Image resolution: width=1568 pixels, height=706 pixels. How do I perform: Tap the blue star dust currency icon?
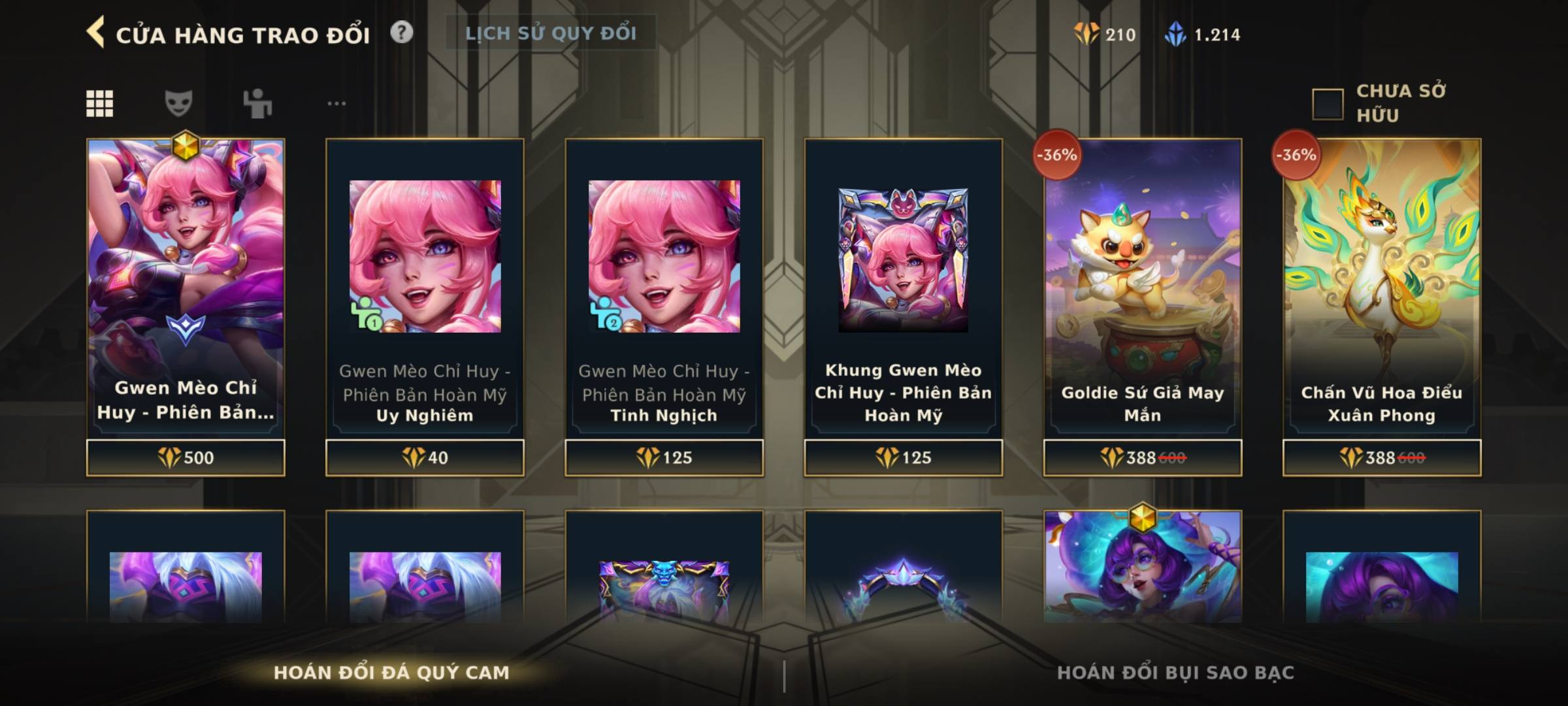pyautogui.click(x=1175, y=34)
